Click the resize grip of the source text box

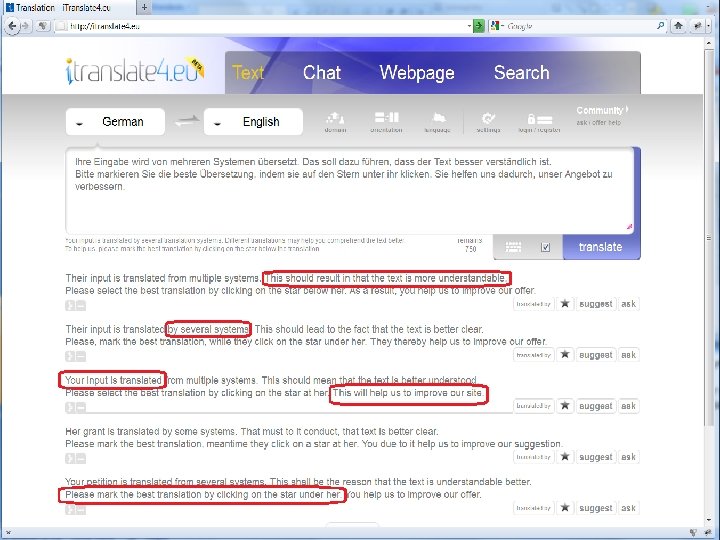click(629, 226)
